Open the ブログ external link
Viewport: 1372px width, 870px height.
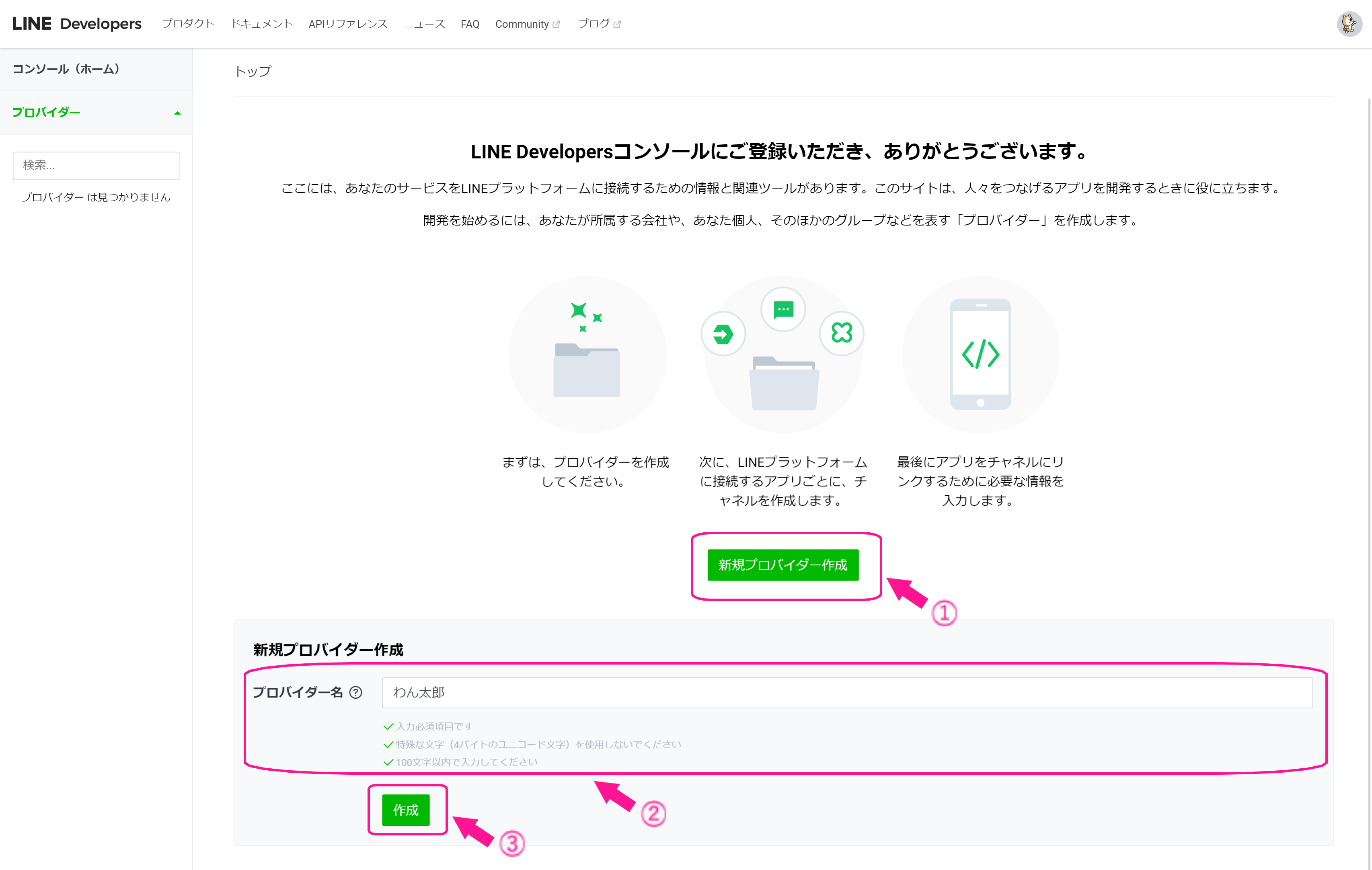(600, 24)
